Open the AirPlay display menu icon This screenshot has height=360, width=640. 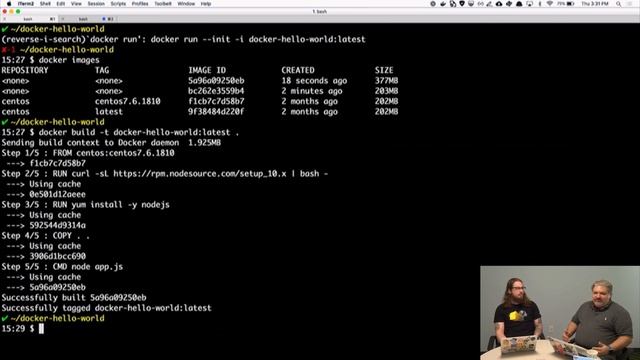coord(529,4)
